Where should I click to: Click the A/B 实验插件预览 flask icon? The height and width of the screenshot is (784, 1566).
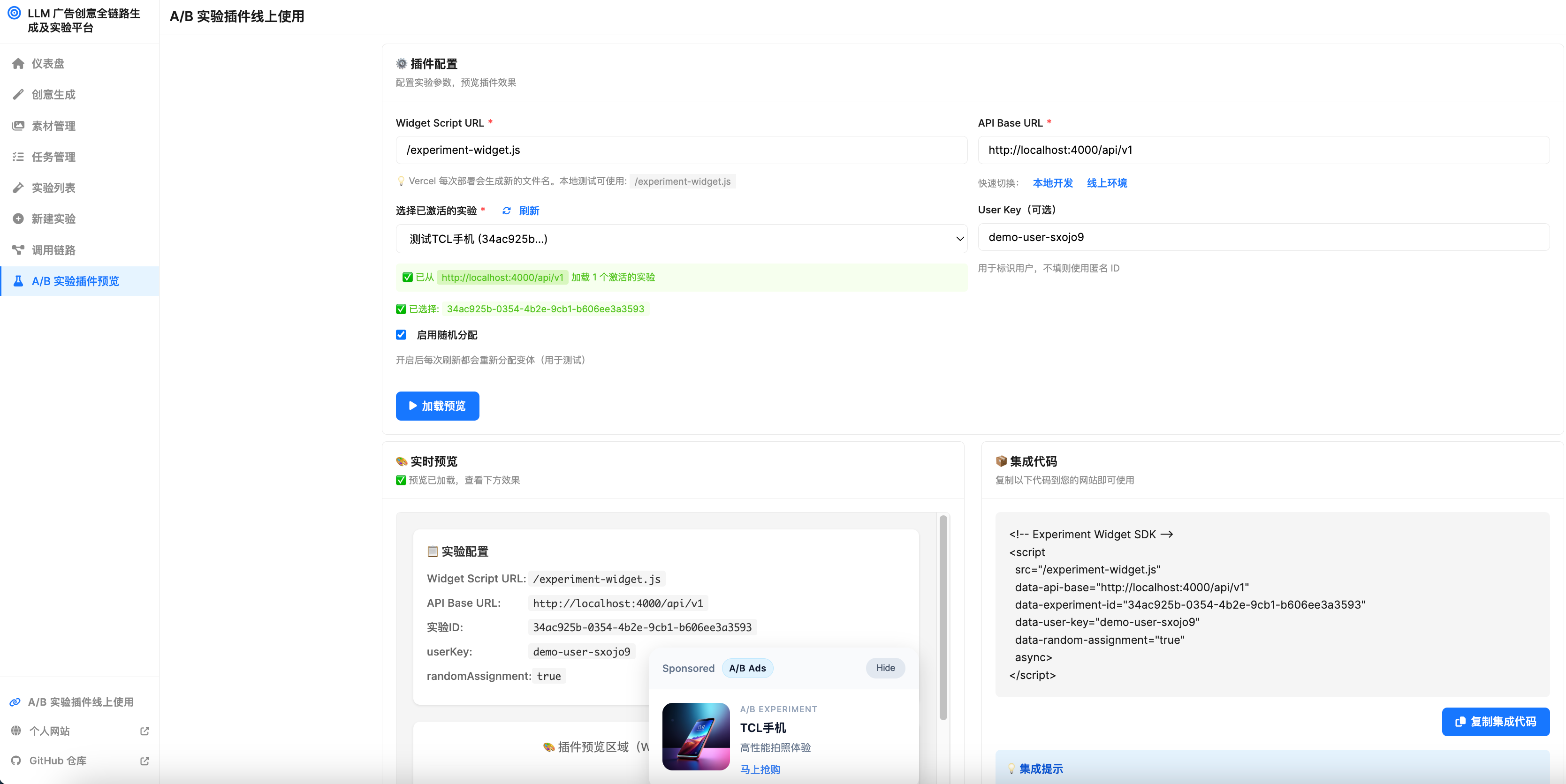pos(18,281)
